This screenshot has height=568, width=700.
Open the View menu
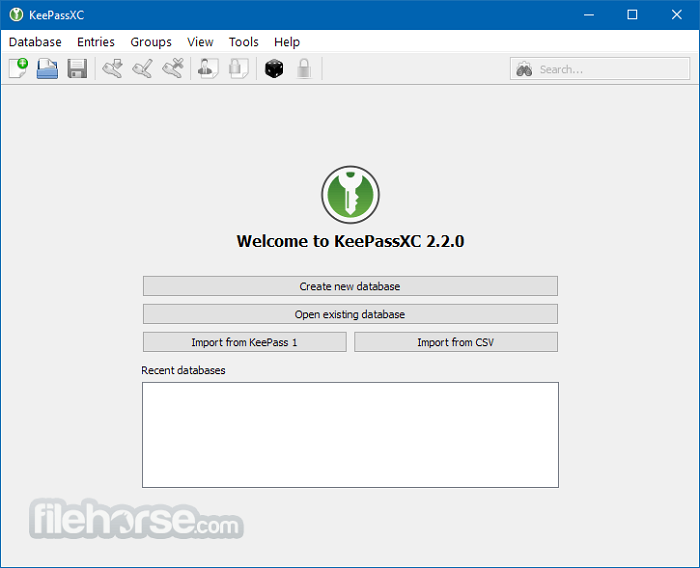[x=200, y=42]
